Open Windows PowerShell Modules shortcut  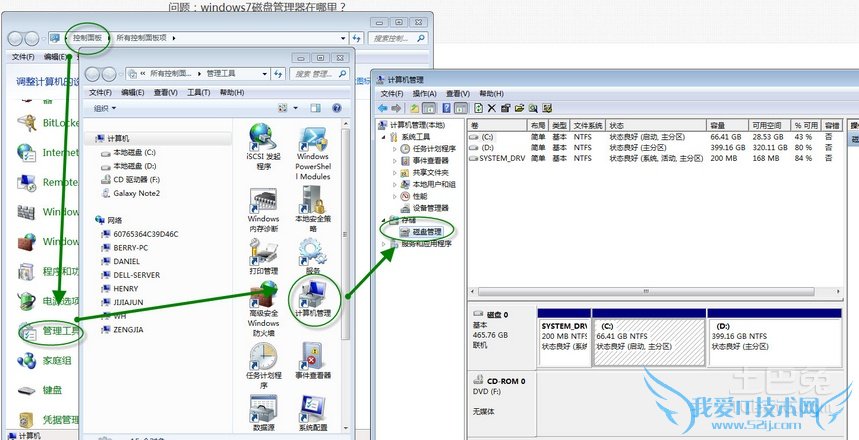313,153
